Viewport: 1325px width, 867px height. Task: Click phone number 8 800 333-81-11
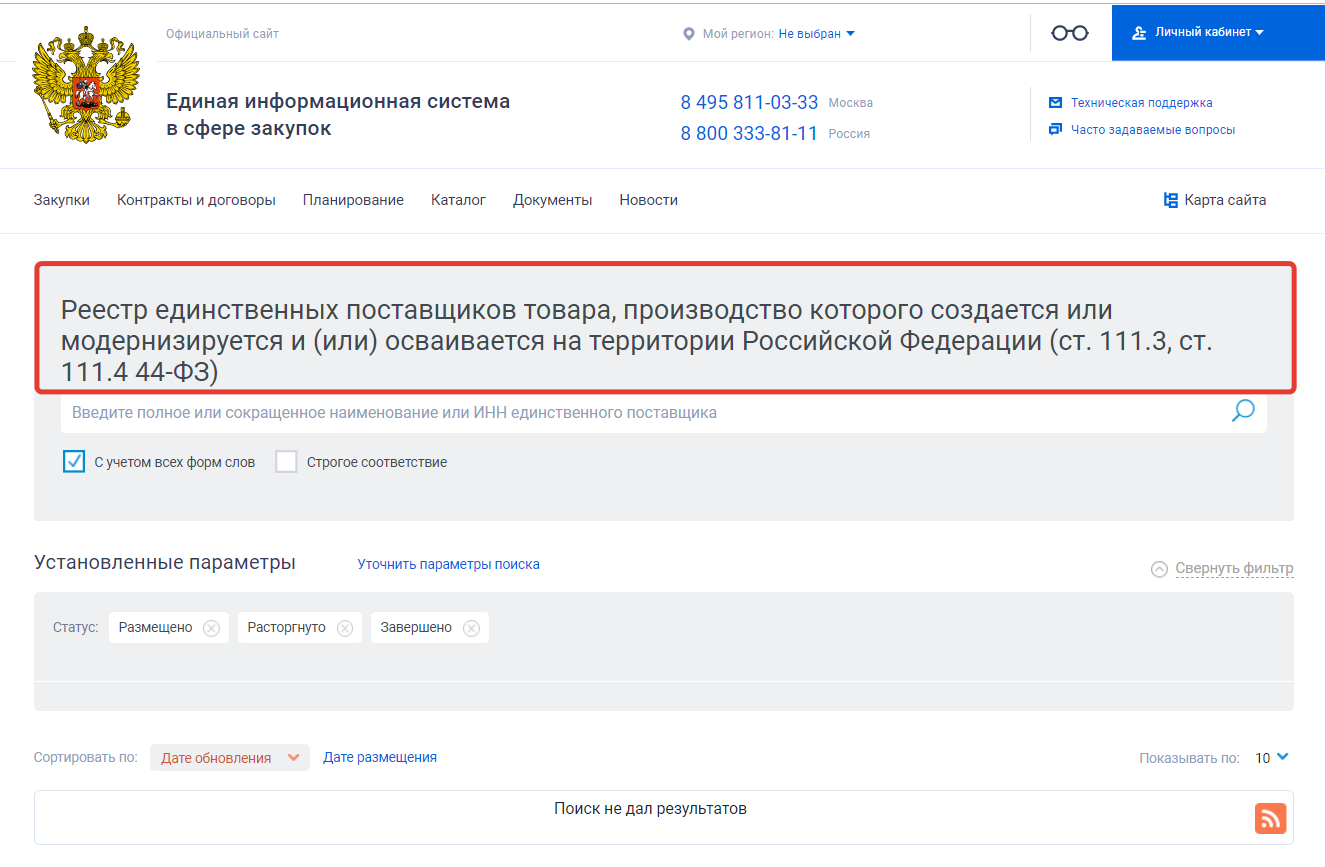point(749,134)
